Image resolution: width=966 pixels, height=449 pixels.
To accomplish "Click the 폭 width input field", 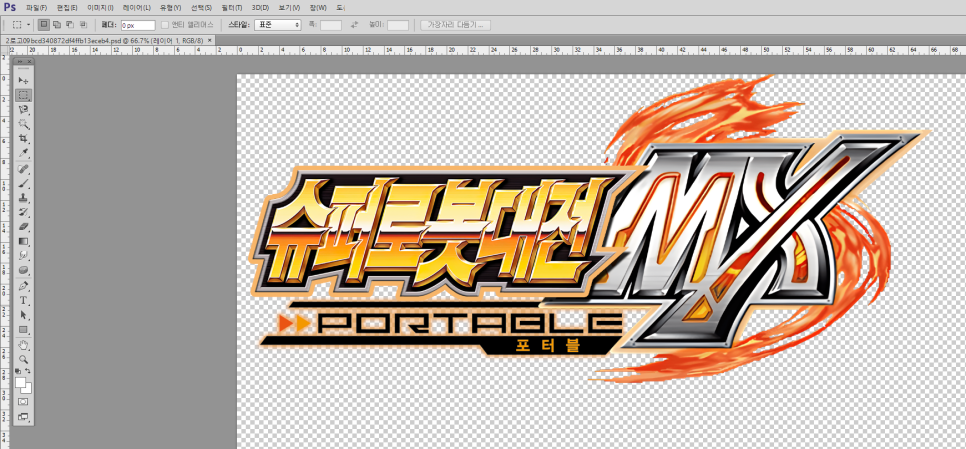I will 331,25.
